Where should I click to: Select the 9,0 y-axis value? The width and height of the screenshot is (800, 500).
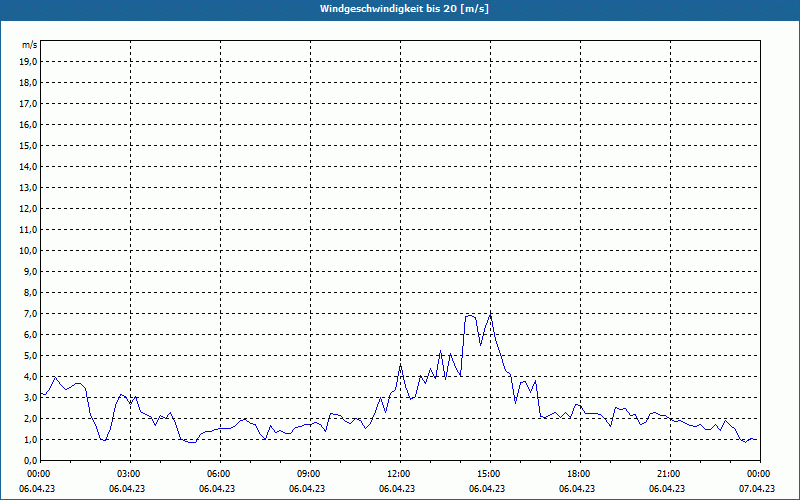click(30, 271)
